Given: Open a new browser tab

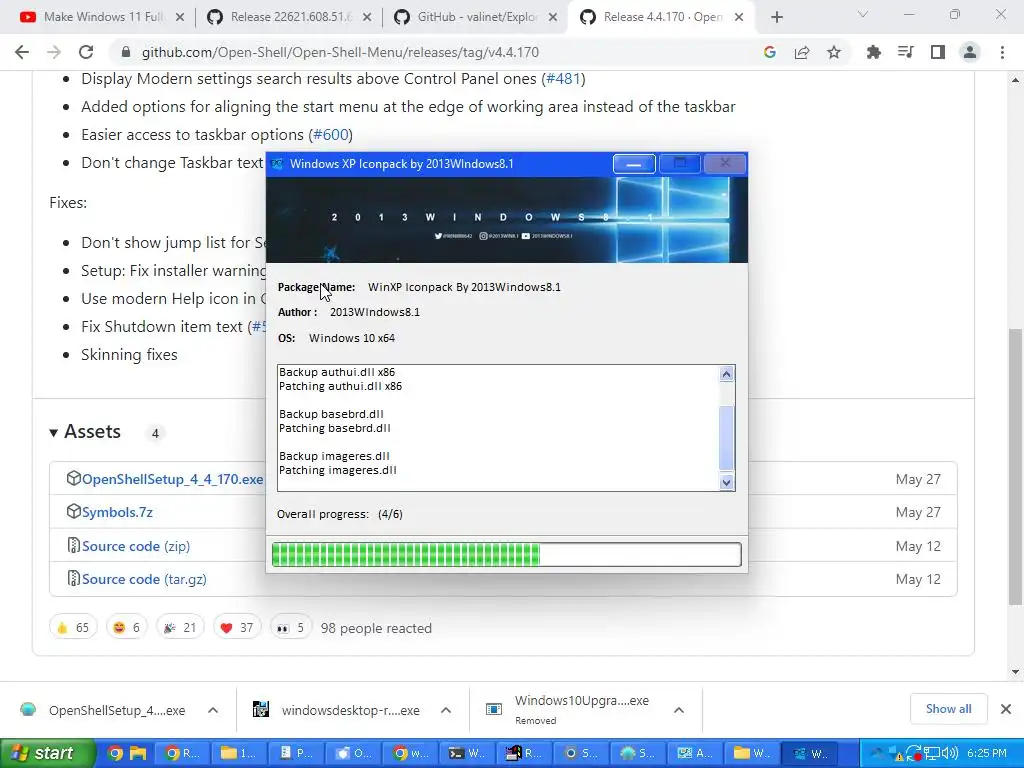Looking at the screenshot, I should click(776, 18).
